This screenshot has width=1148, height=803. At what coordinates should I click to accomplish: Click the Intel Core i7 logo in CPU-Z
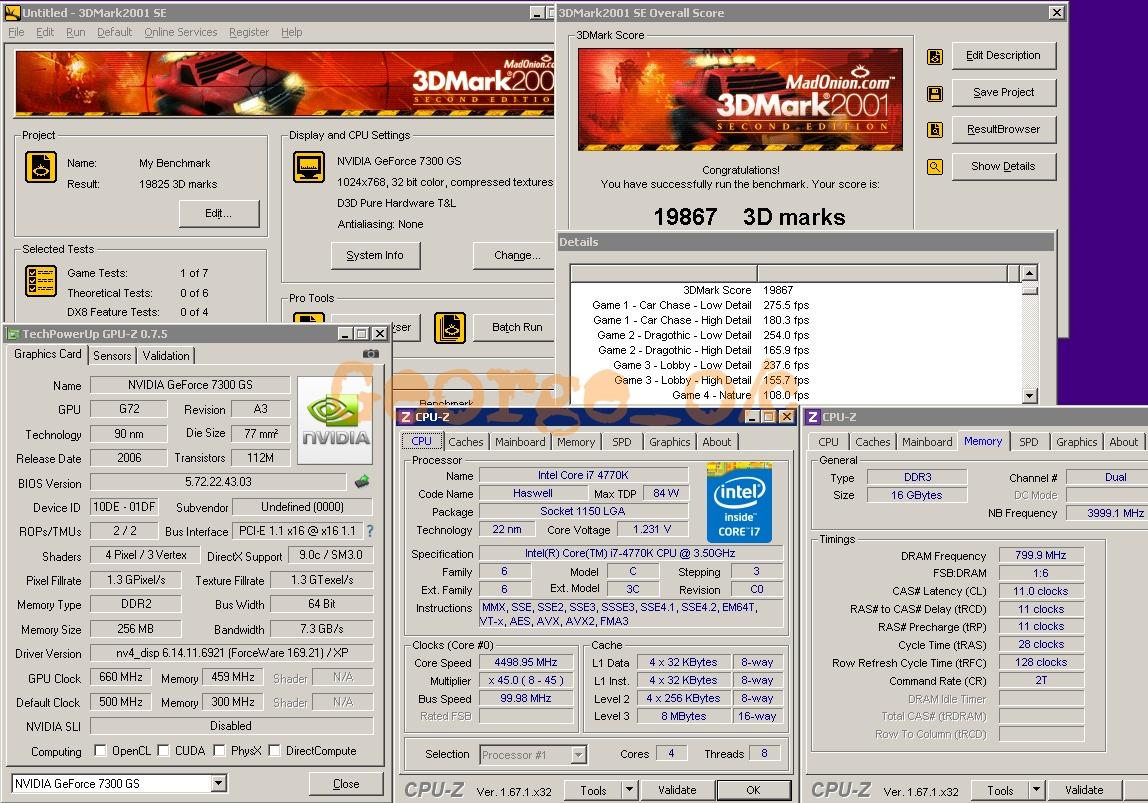(x=739, y=502)
